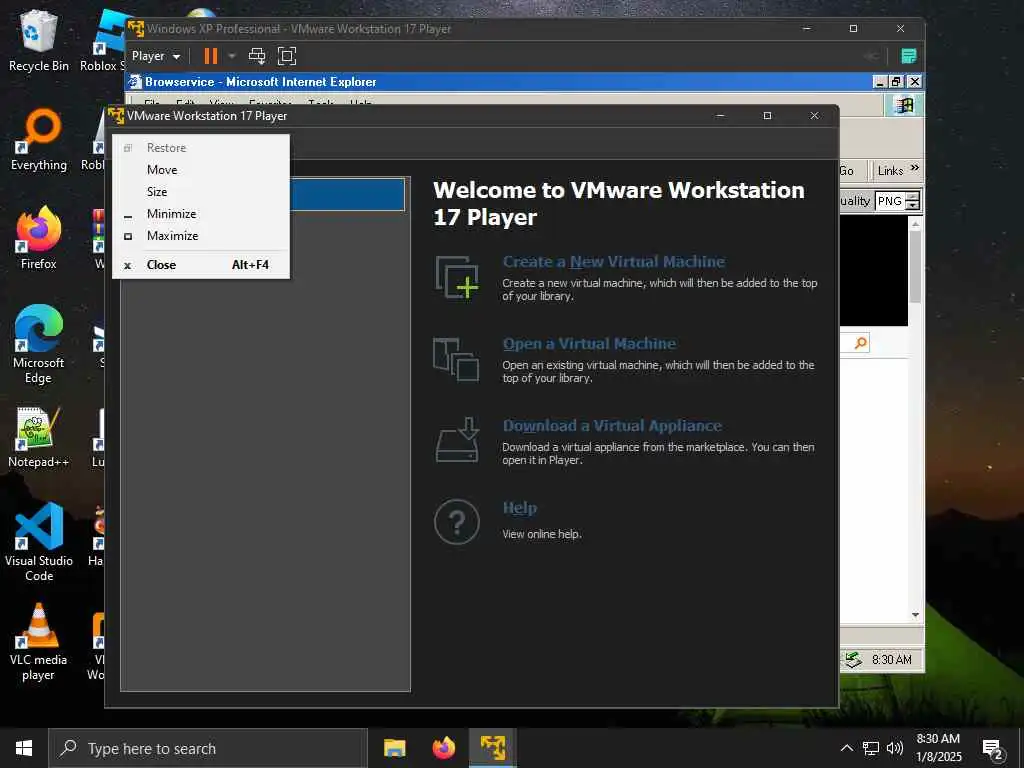Click the Open a Virtual Machine link
The image size is (1024, 768).
tap(589, 344)
